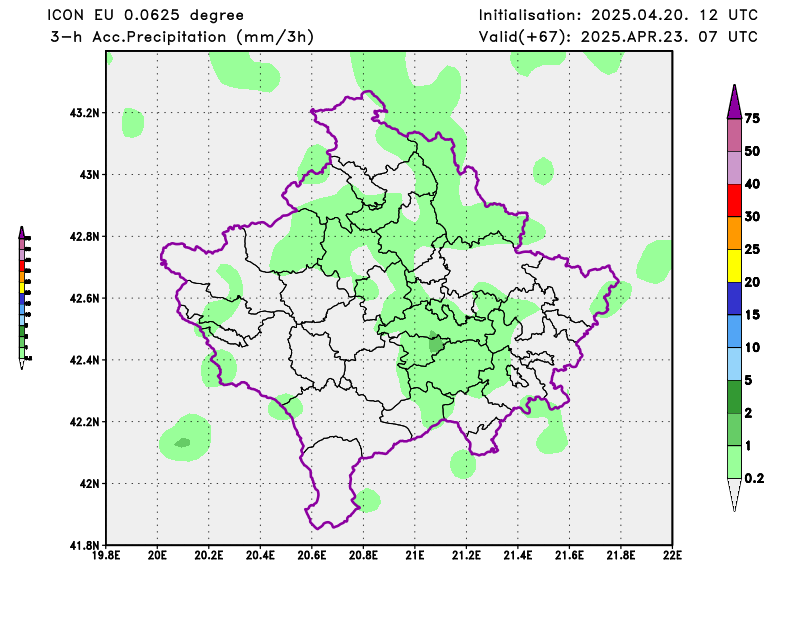Click the '43N' latitude axis label

point(89,175)
